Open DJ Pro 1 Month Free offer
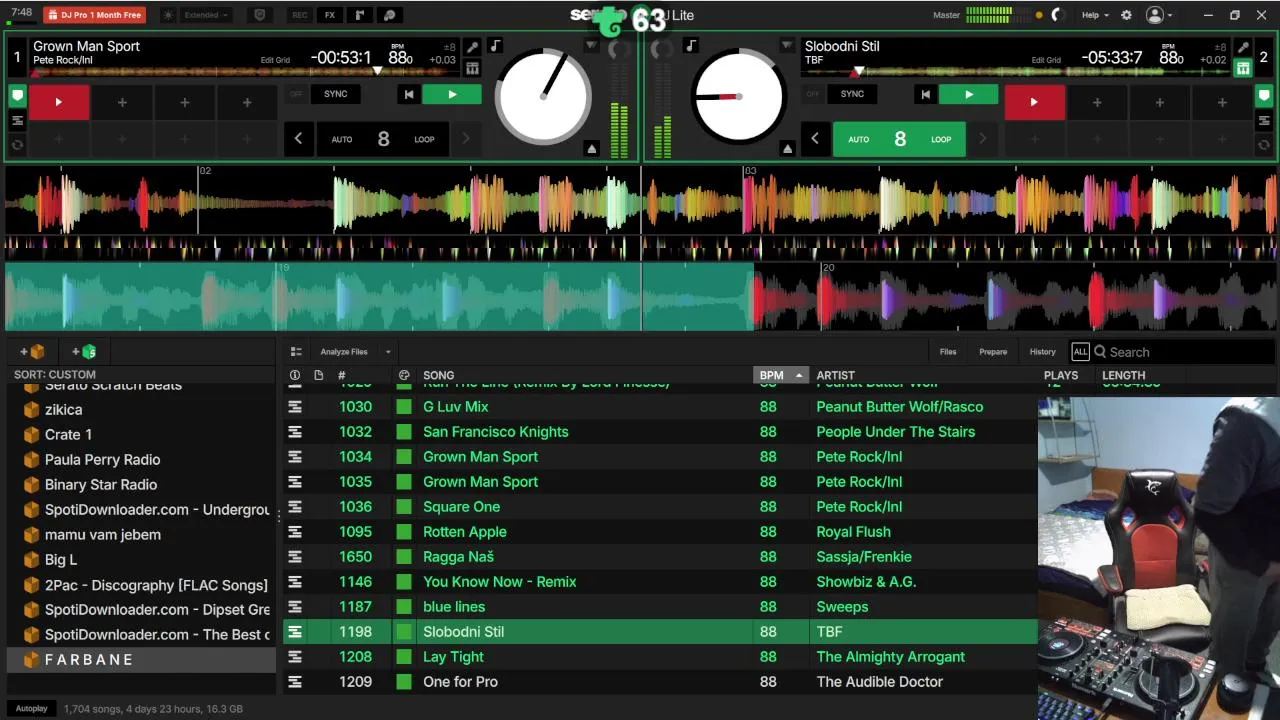 (95, 15)
